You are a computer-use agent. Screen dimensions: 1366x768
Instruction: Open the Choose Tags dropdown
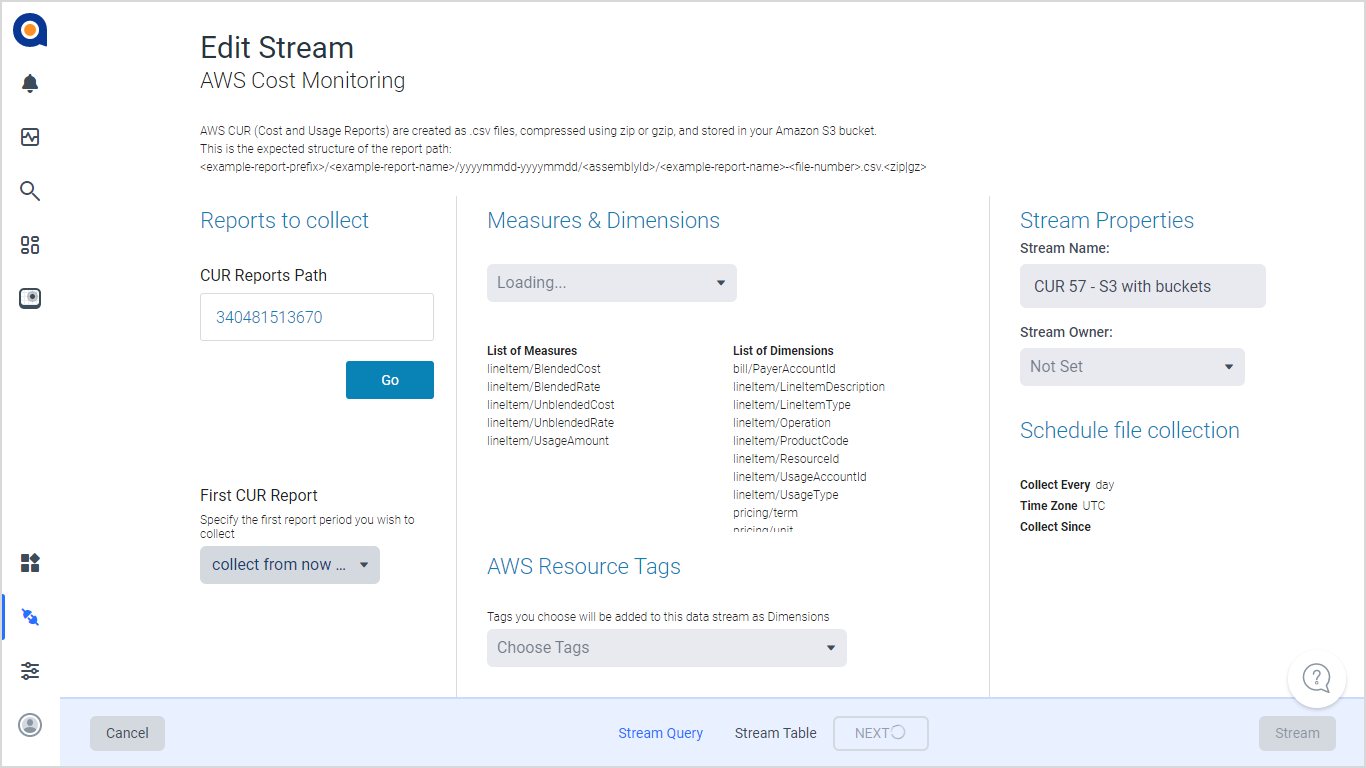(667, 648)
